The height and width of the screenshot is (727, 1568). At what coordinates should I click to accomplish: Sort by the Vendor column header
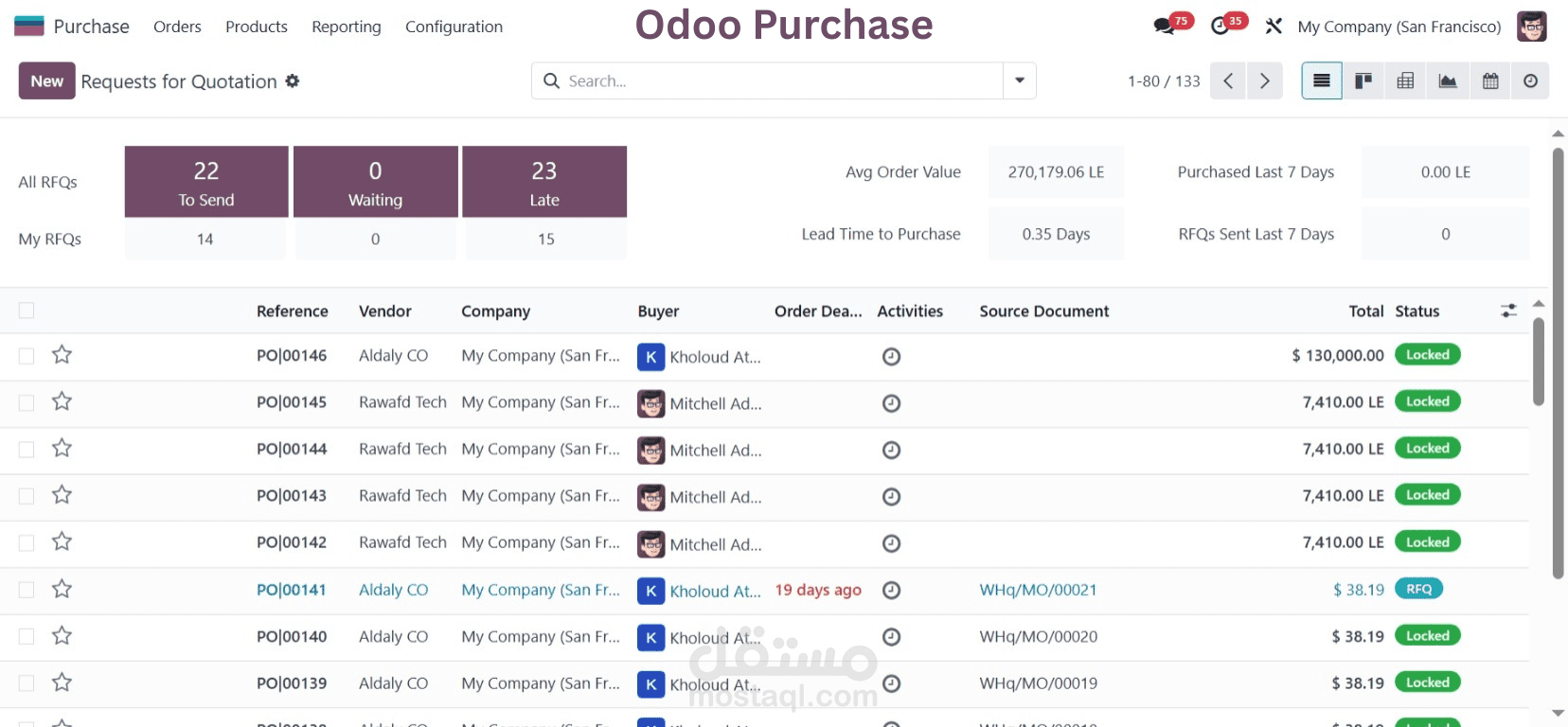[385, 311]
